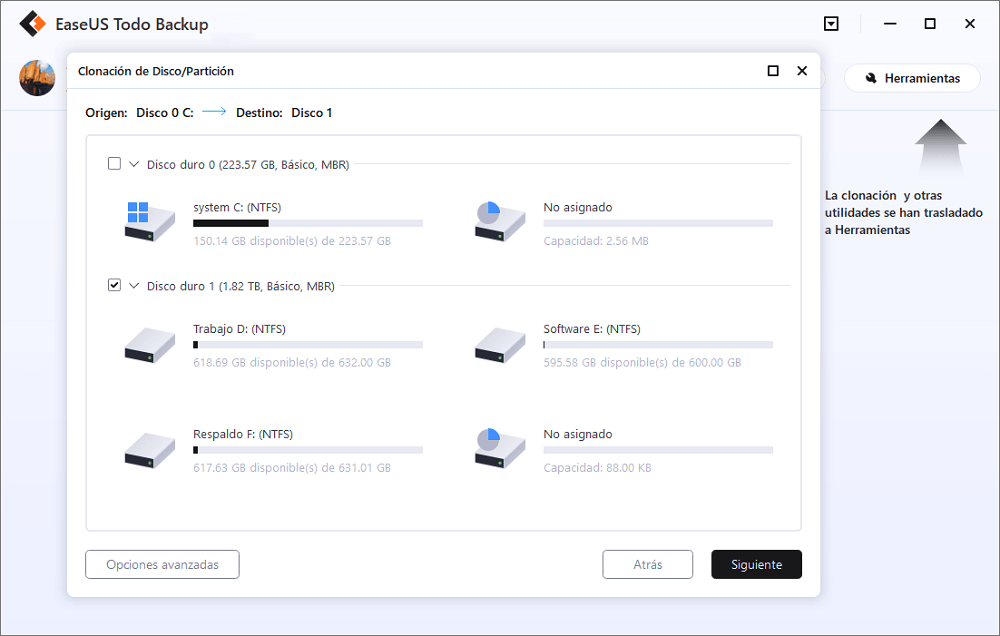Viewport: 1000px width, 636px height.
Task: Select the Software E: drive icon
Action: (x=499, y=343)
